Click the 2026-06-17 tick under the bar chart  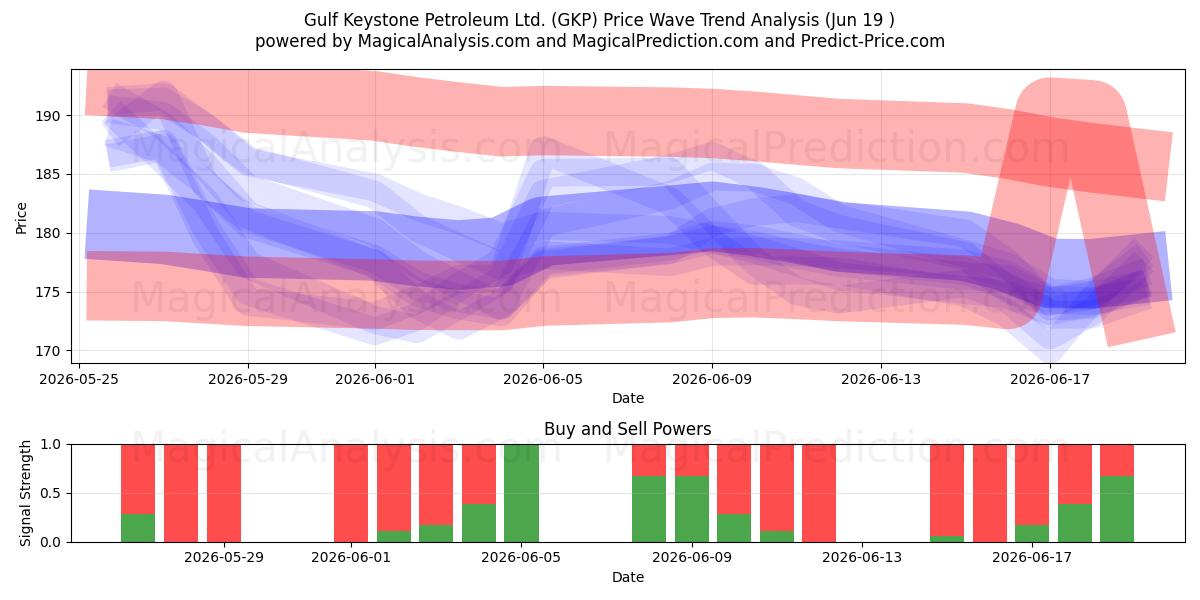1031,558
